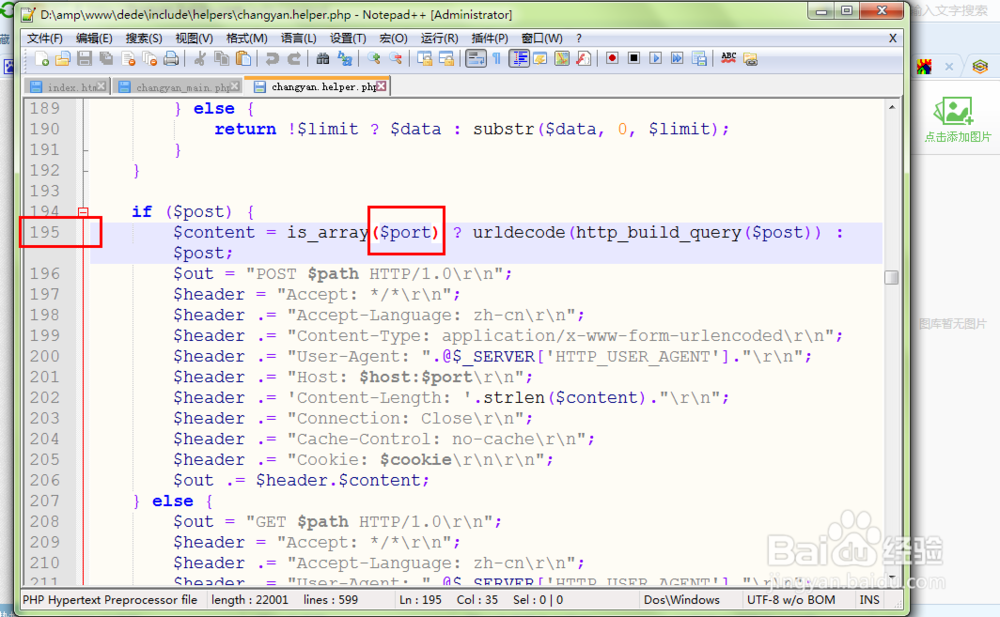Screen dimensions: 1000x617
Task: Place cursor on $out .= $header.$content; line
Action: 301,480
